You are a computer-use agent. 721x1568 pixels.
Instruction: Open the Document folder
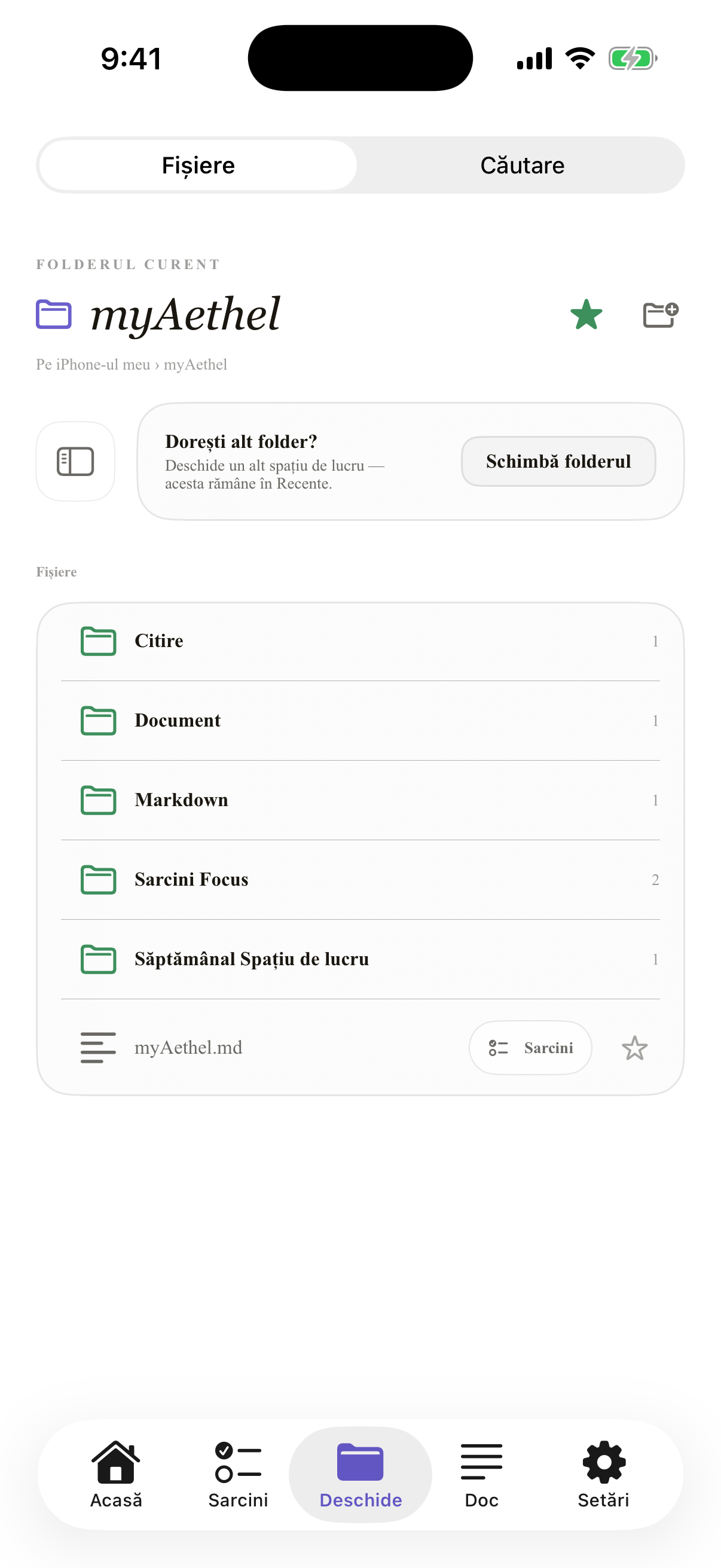click(360, 721)
